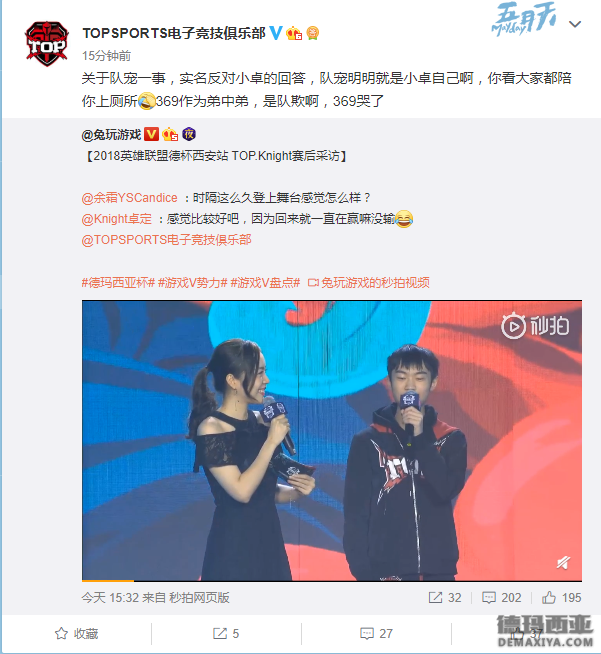Viewport: 601px width, 654px height.
Task: Open the TOP Sports team logo avatar
Action: click(46, 44)
